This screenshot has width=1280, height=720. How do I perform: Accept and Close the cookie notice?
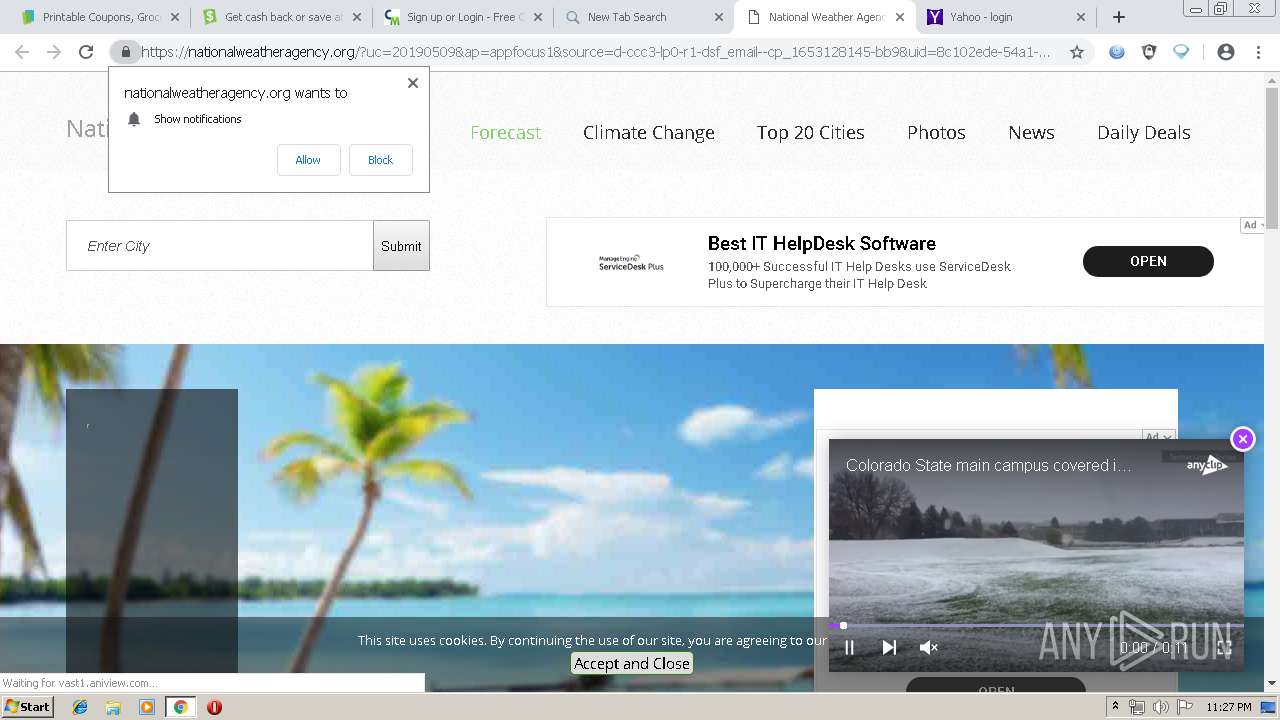pos(632,663)
